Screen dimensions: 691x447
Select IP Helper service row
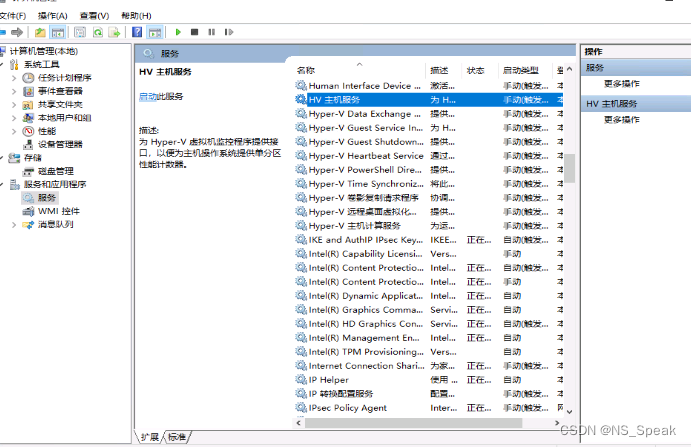point(429,380)
